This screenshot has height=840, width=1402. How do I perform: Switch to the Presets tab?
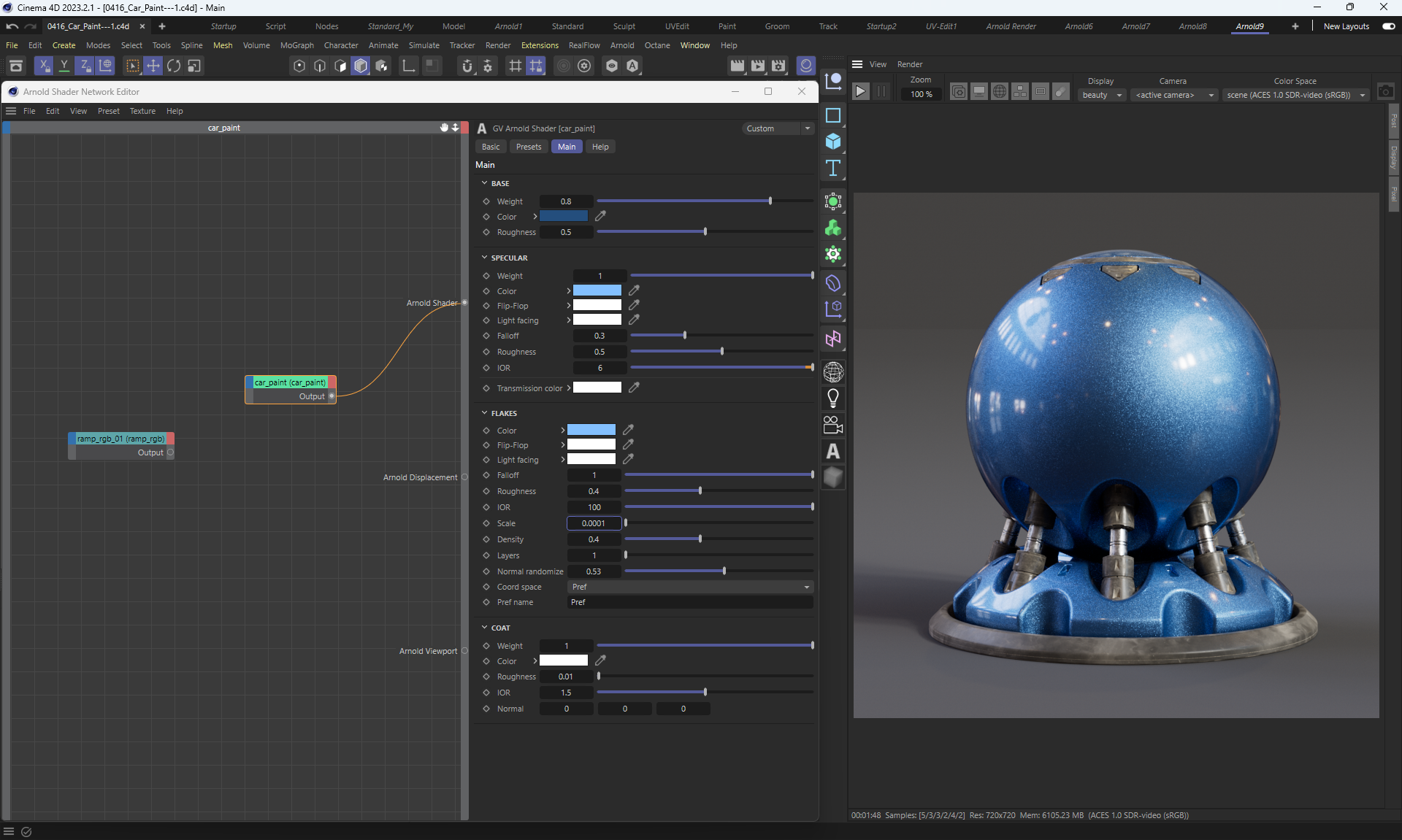tap(529, 147)
